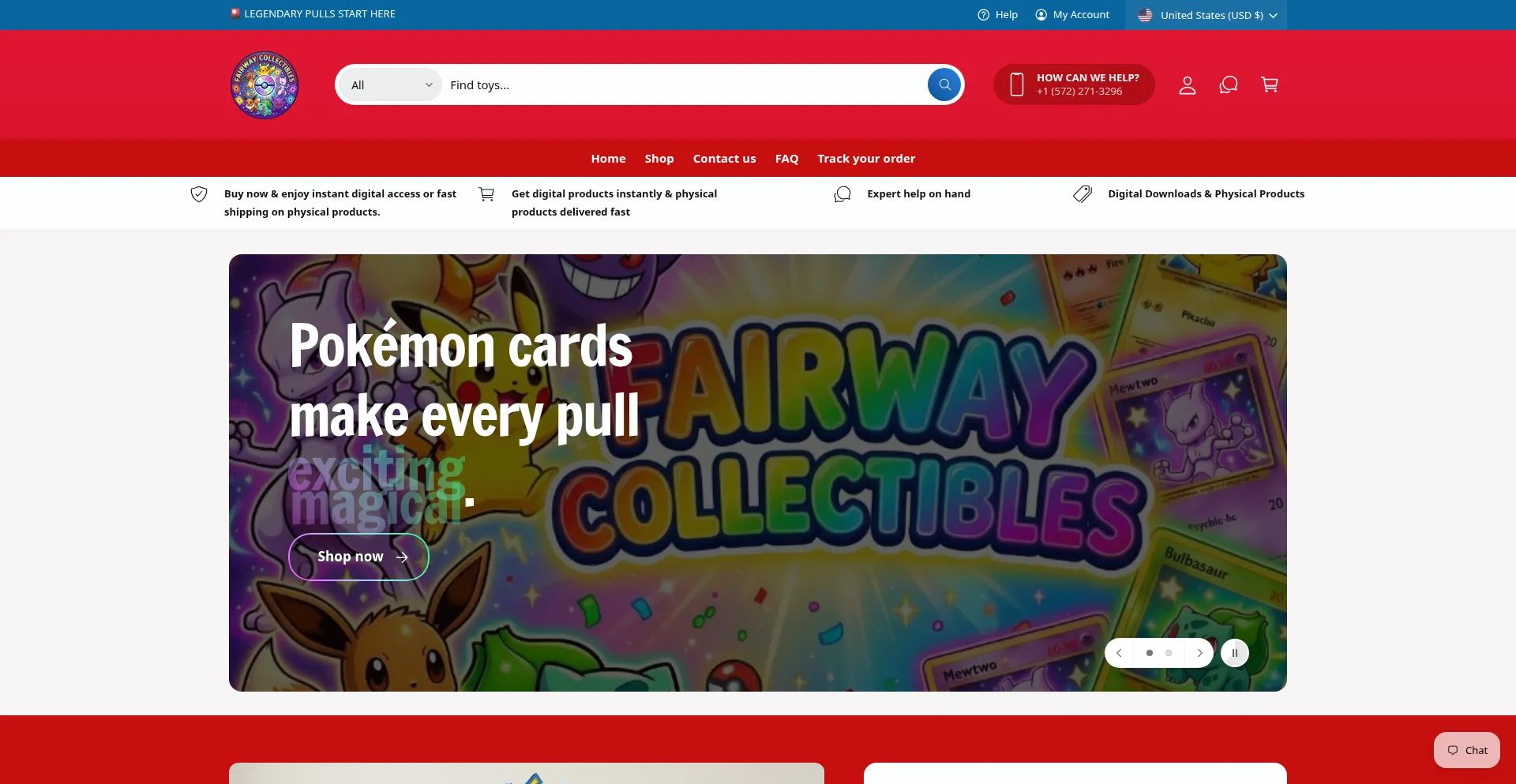Click the shield icon in benefits bar

tap(199, 194)
